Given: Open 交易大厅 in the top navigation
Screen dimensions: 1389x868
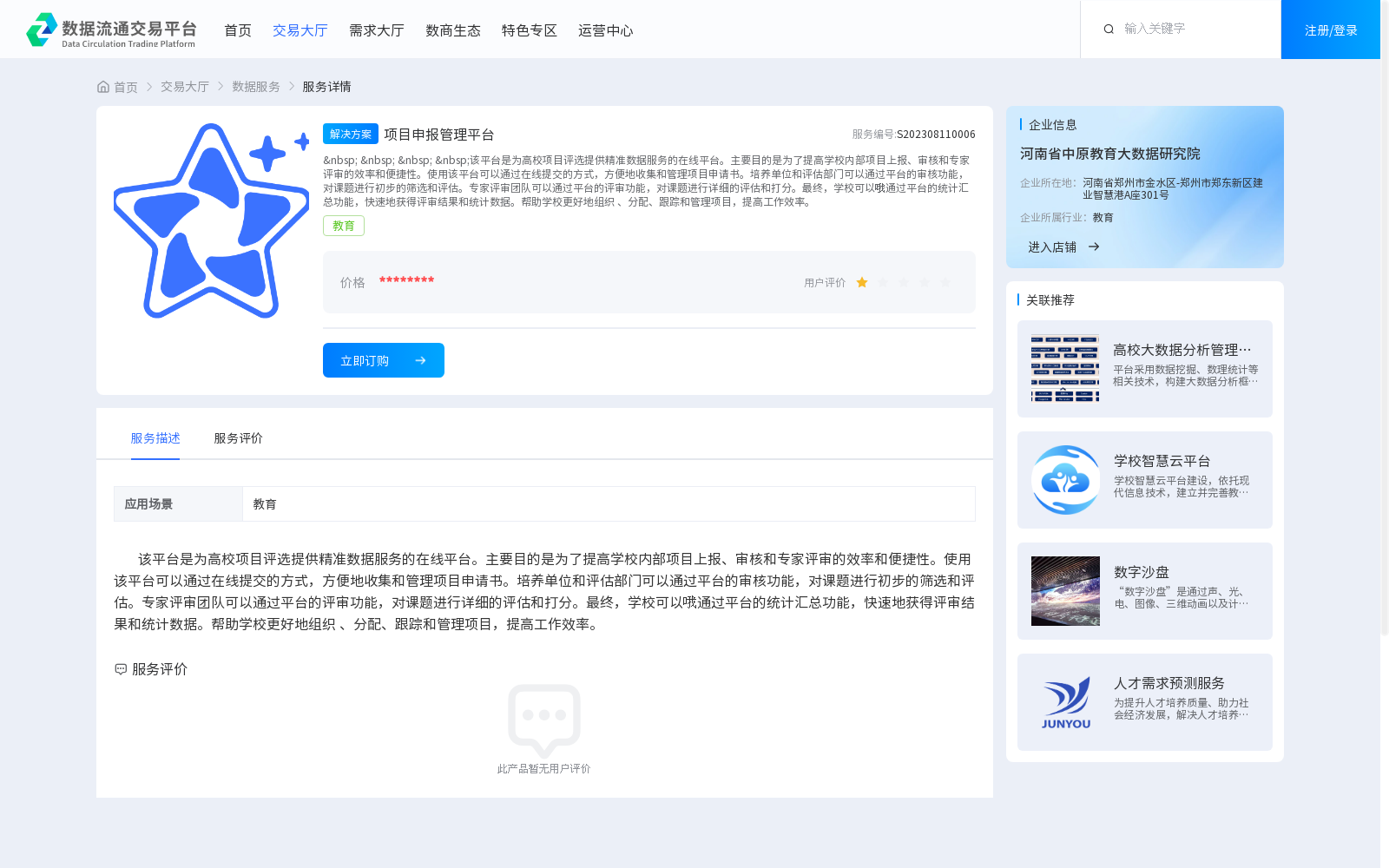Looking at the screenshot, I should [300, 30].
